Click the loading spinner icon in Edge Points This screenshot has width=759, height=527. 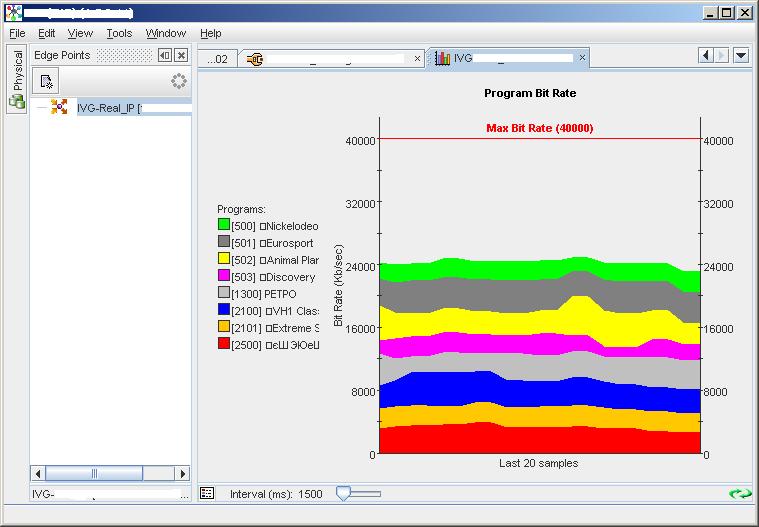[179, 81]
